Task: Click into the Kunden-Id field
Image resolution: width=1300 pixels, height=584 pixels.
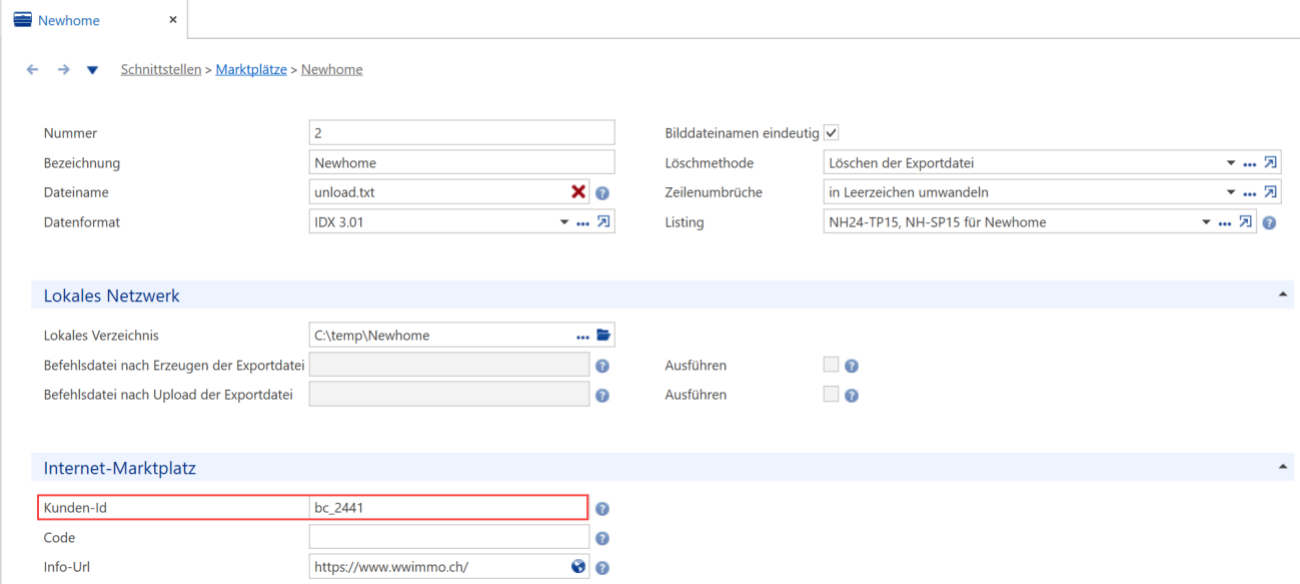Action: (448, 508)
